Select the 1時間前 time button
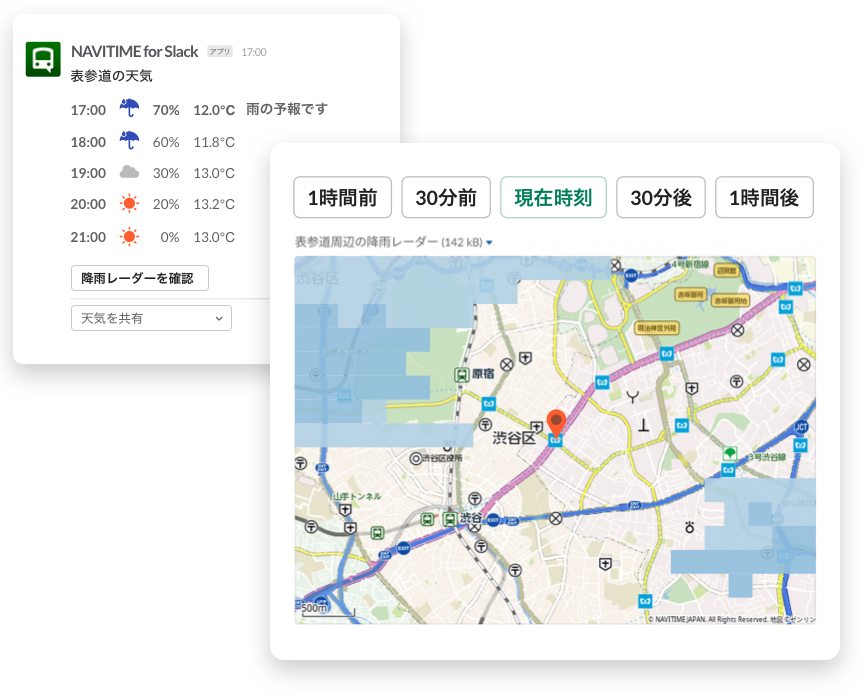 coord(342,197)
